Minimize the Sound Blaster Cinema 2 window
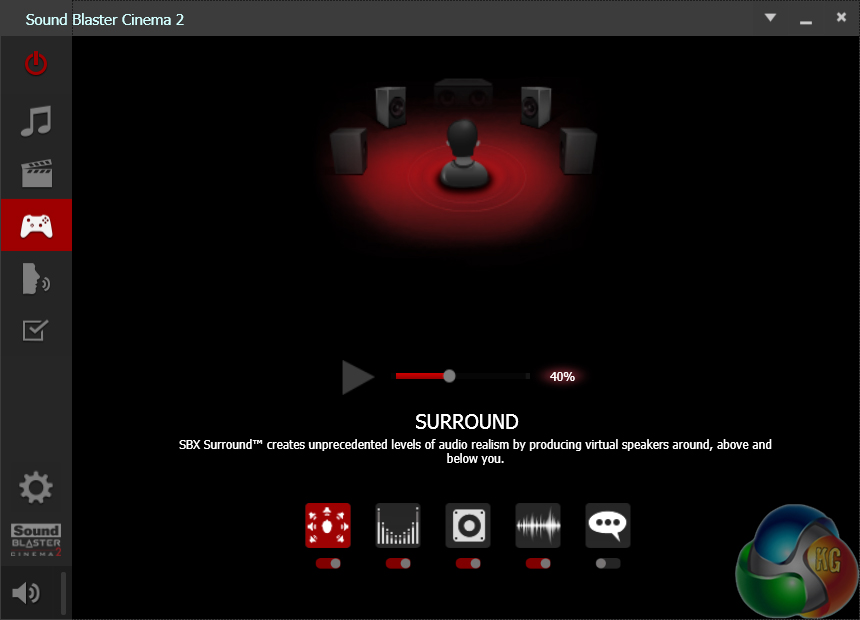This screenshot has width=860, height=620. (806, 21)
